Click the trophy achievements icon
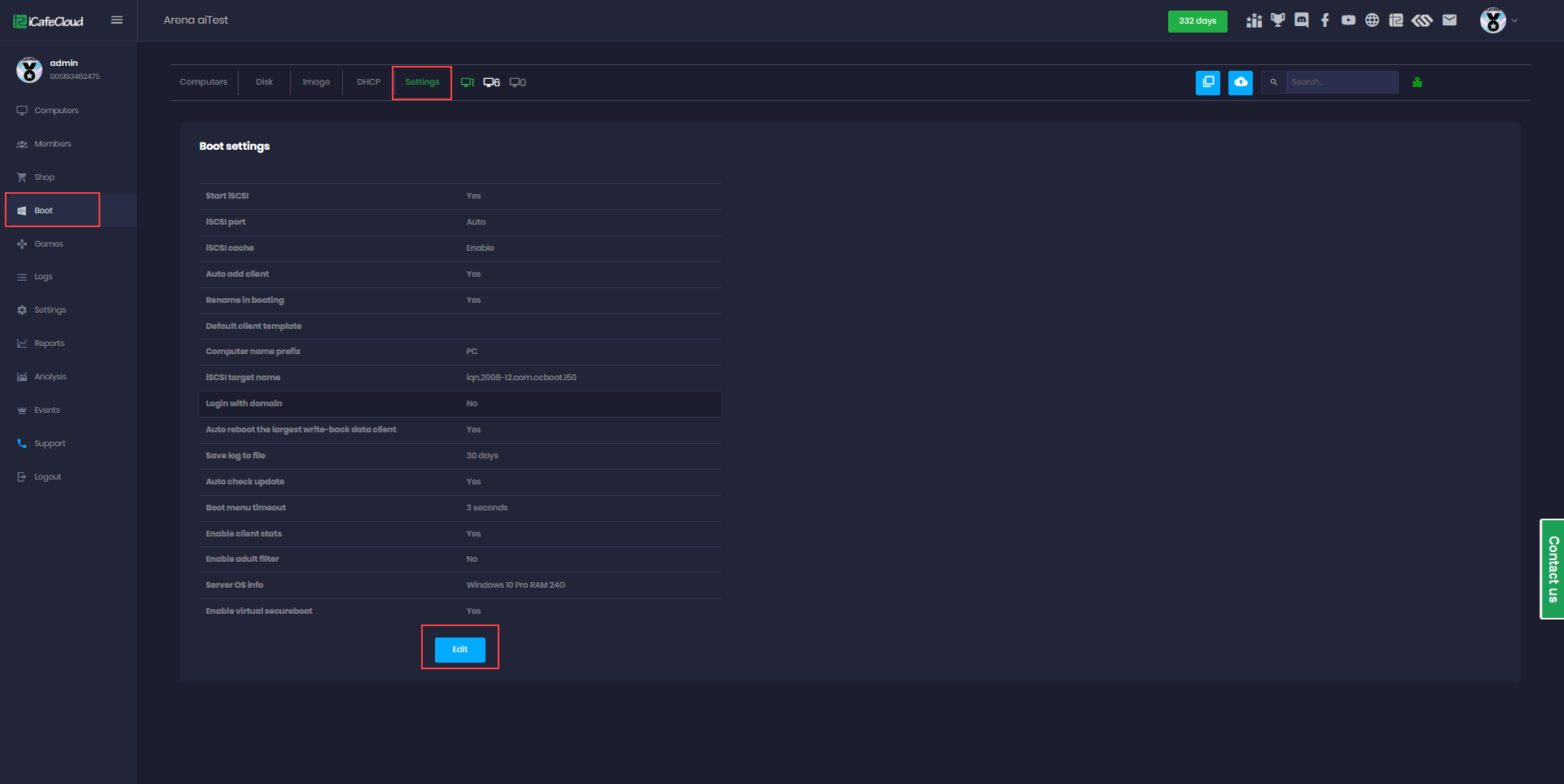This screenshot has width=1564, height=784. pos(1277,20)
